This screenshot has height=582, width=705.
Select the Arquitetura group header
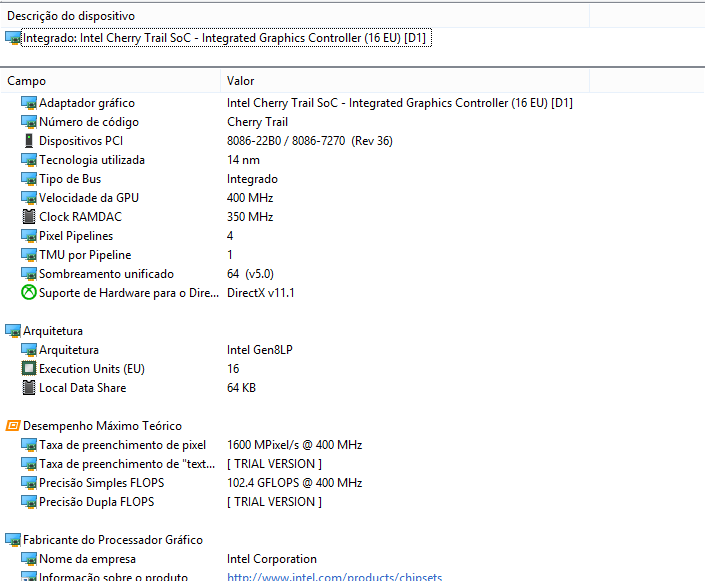coord(53,331)
